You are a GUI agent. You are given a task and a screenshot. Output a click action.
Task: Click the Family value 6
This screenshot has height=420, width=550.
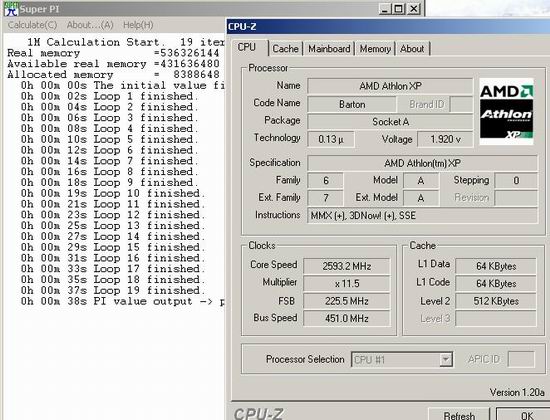(x=326, y=180)
